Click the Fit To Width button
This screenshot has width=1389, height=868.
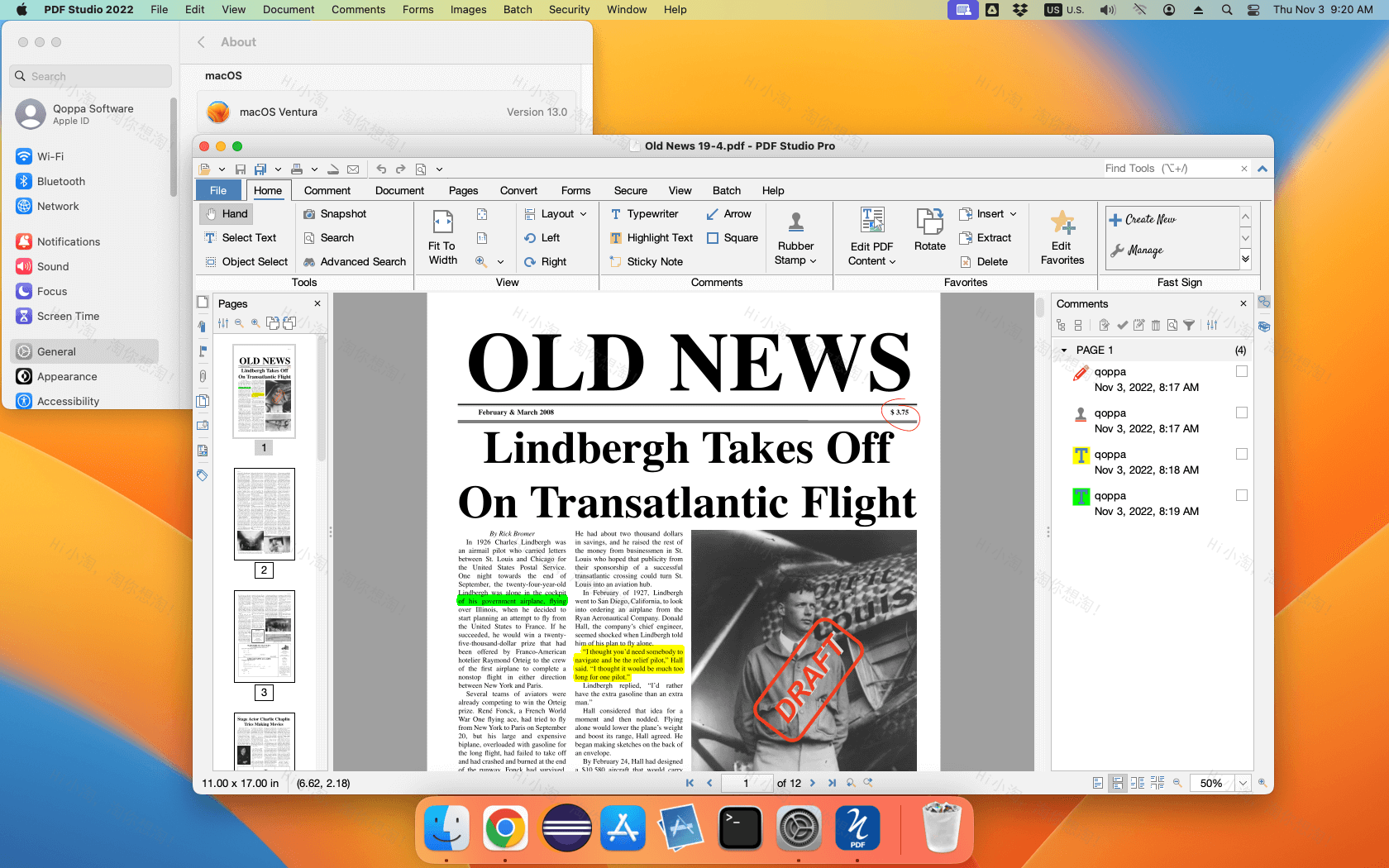pos(442,237)
